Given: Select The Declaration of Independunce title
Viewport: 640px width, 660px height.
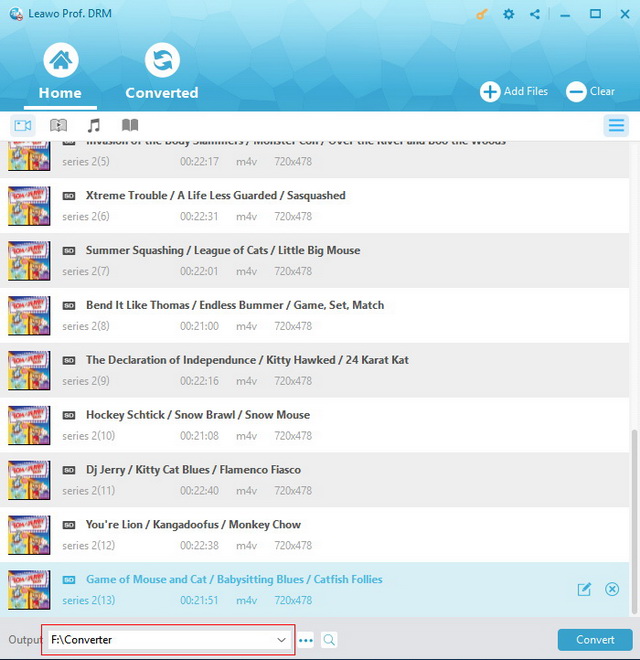Looking at the screenshot, I should point(247,360).
